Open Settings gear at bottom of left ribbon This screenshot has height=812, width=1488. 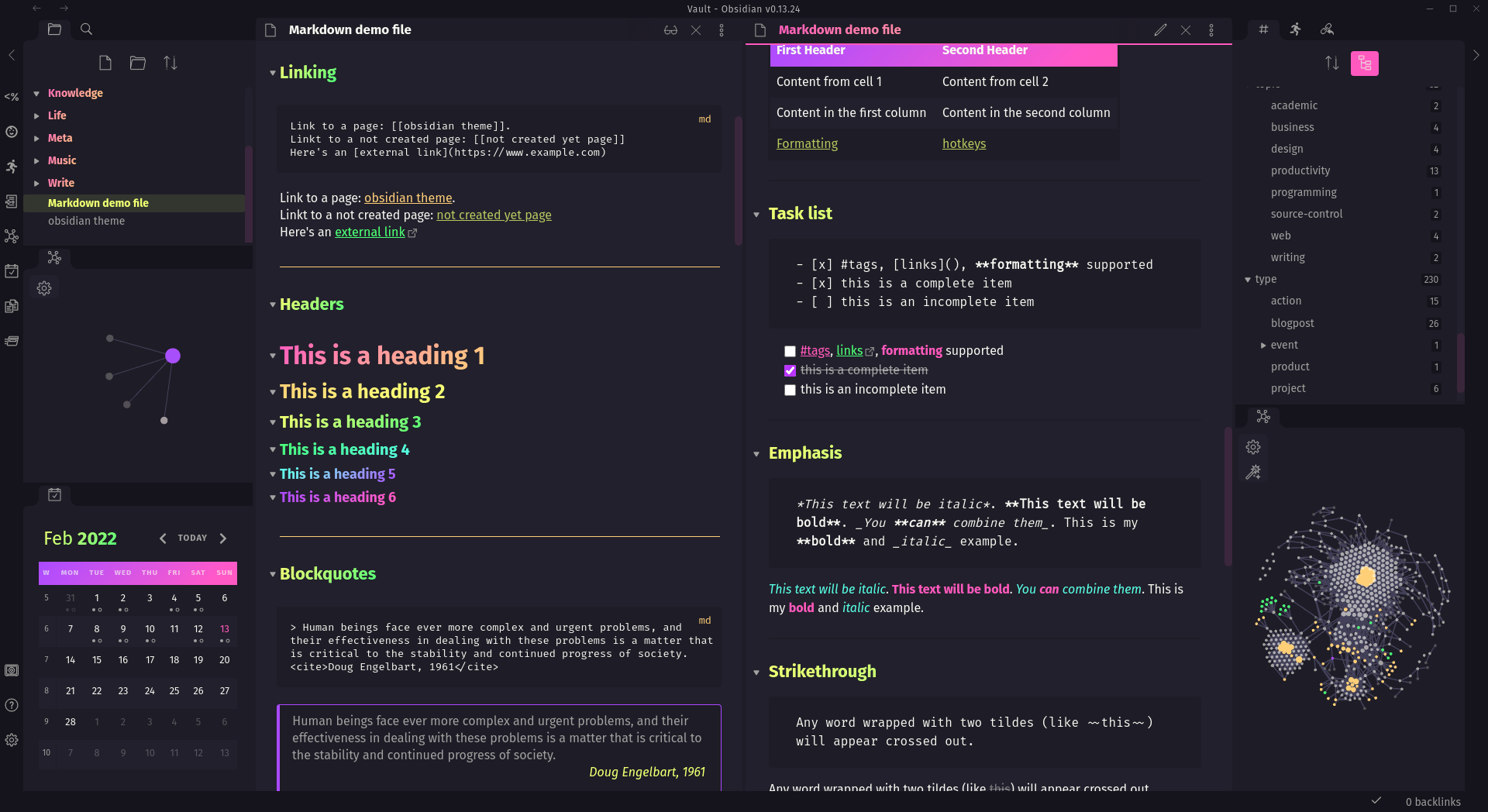[12, 740]
